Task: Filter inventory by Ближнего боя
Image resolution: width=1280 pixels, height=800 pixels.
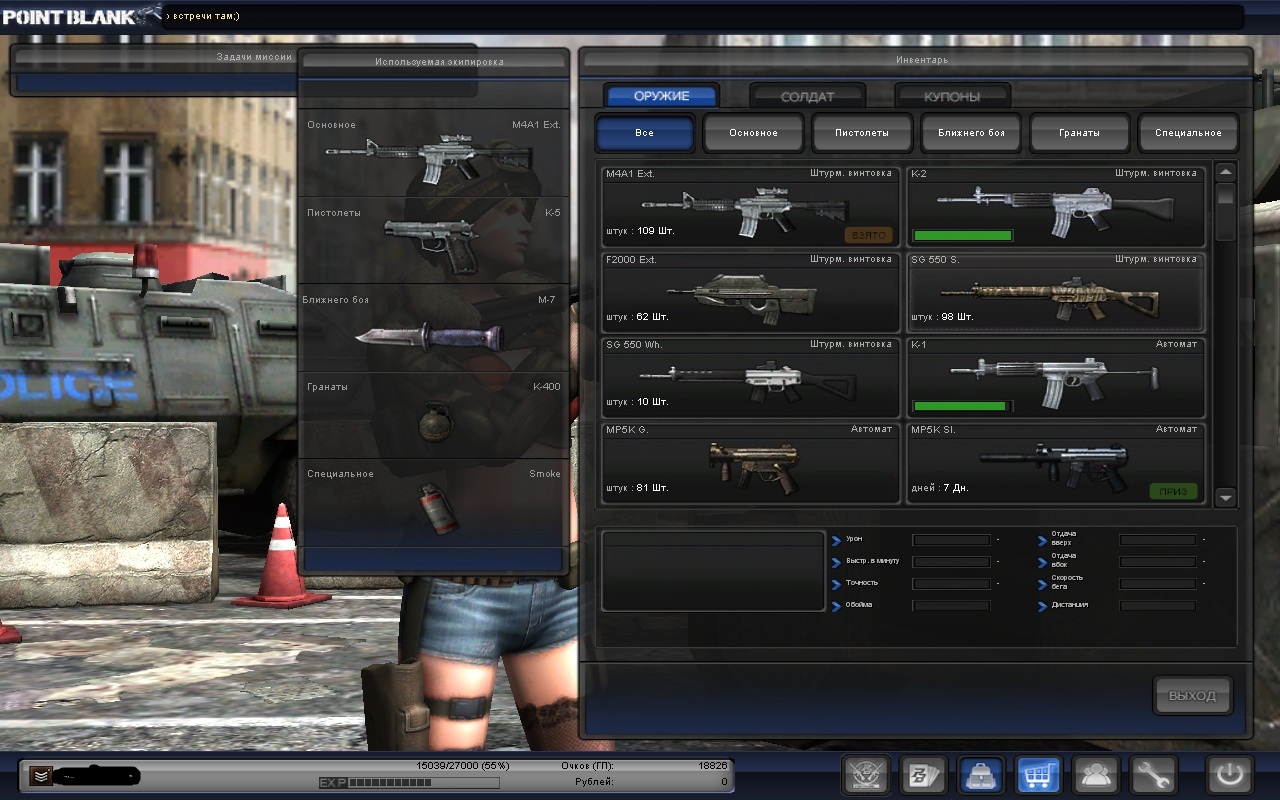Action: point(971,133)
